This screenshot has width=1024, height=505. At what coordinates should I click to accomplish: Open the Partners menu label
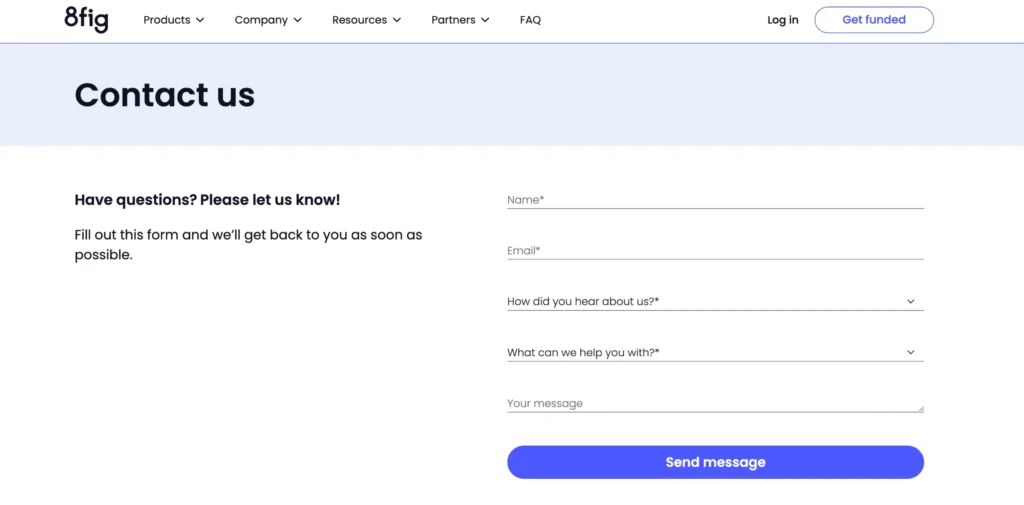[453, 20]
